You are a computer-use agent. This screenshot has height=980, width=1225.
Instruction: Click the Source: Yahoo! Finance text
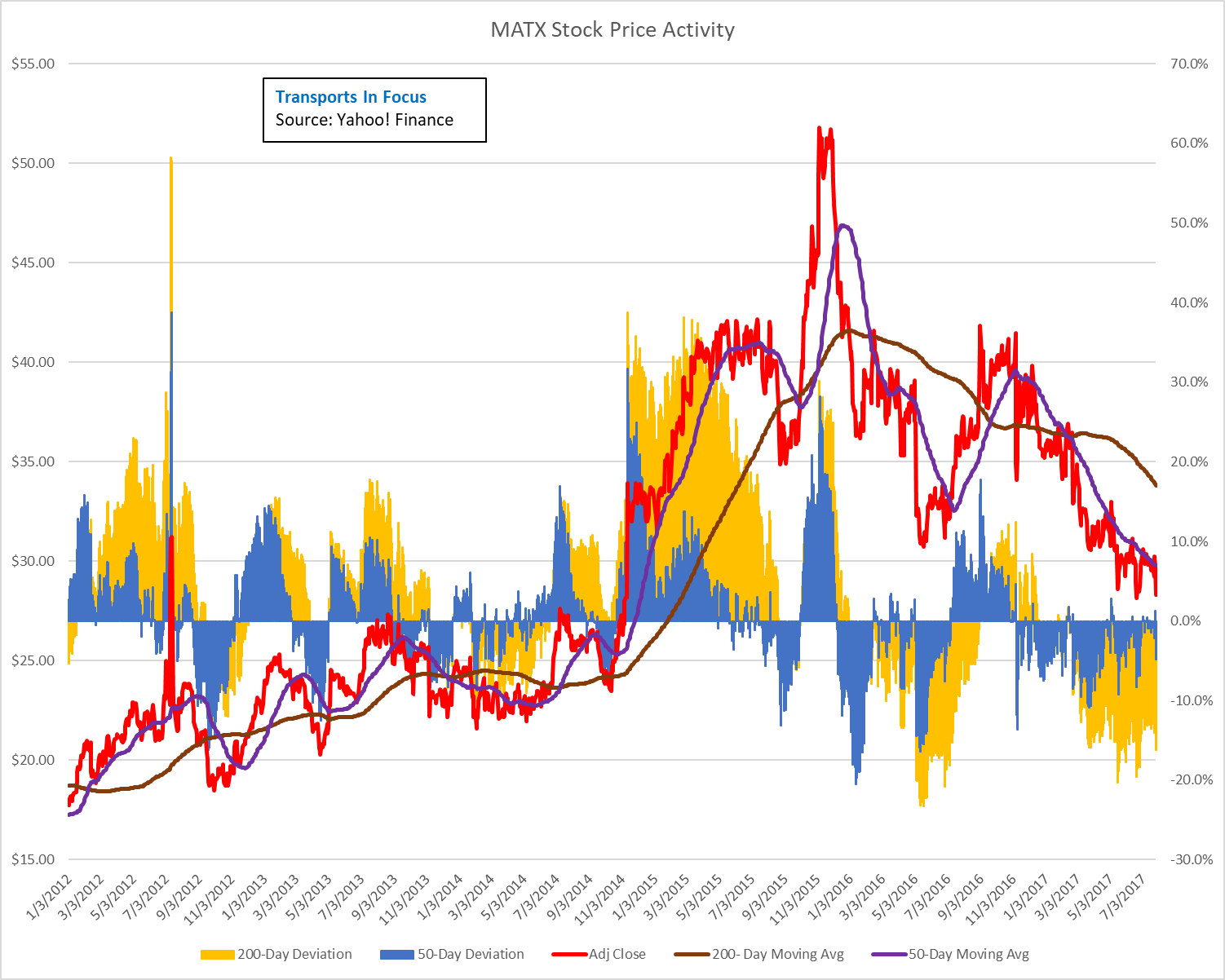(x=363, y=119)
